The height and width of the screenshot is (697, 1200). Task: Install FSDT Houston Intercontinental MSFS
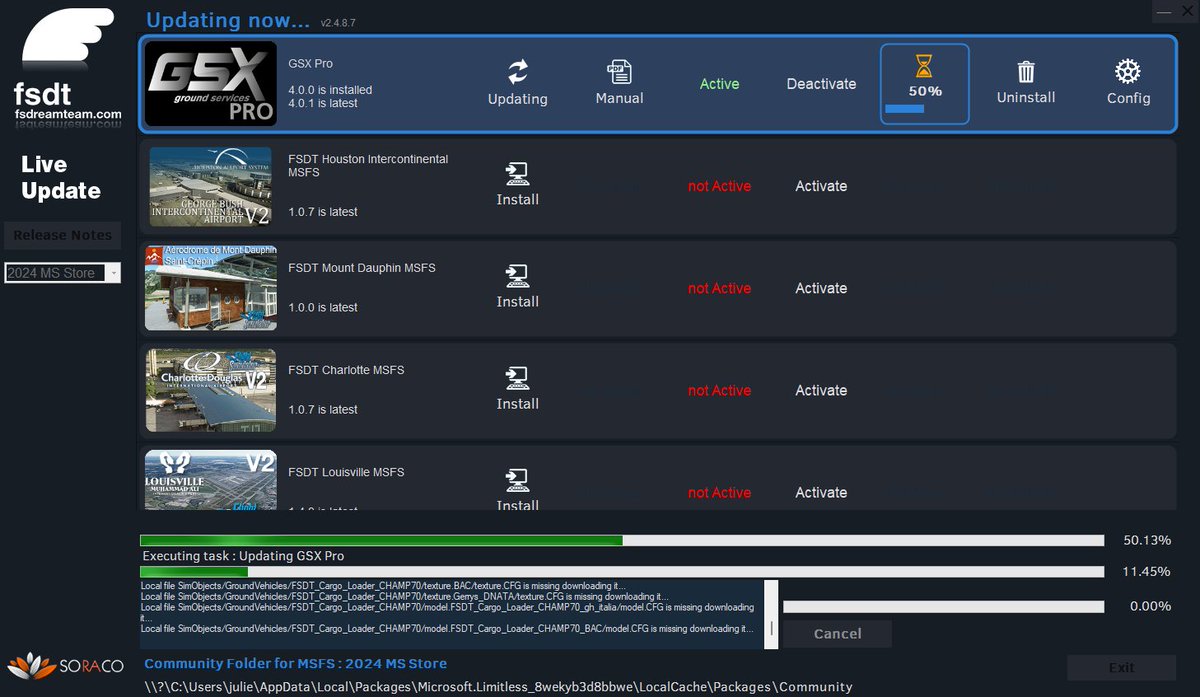[517, 185]
